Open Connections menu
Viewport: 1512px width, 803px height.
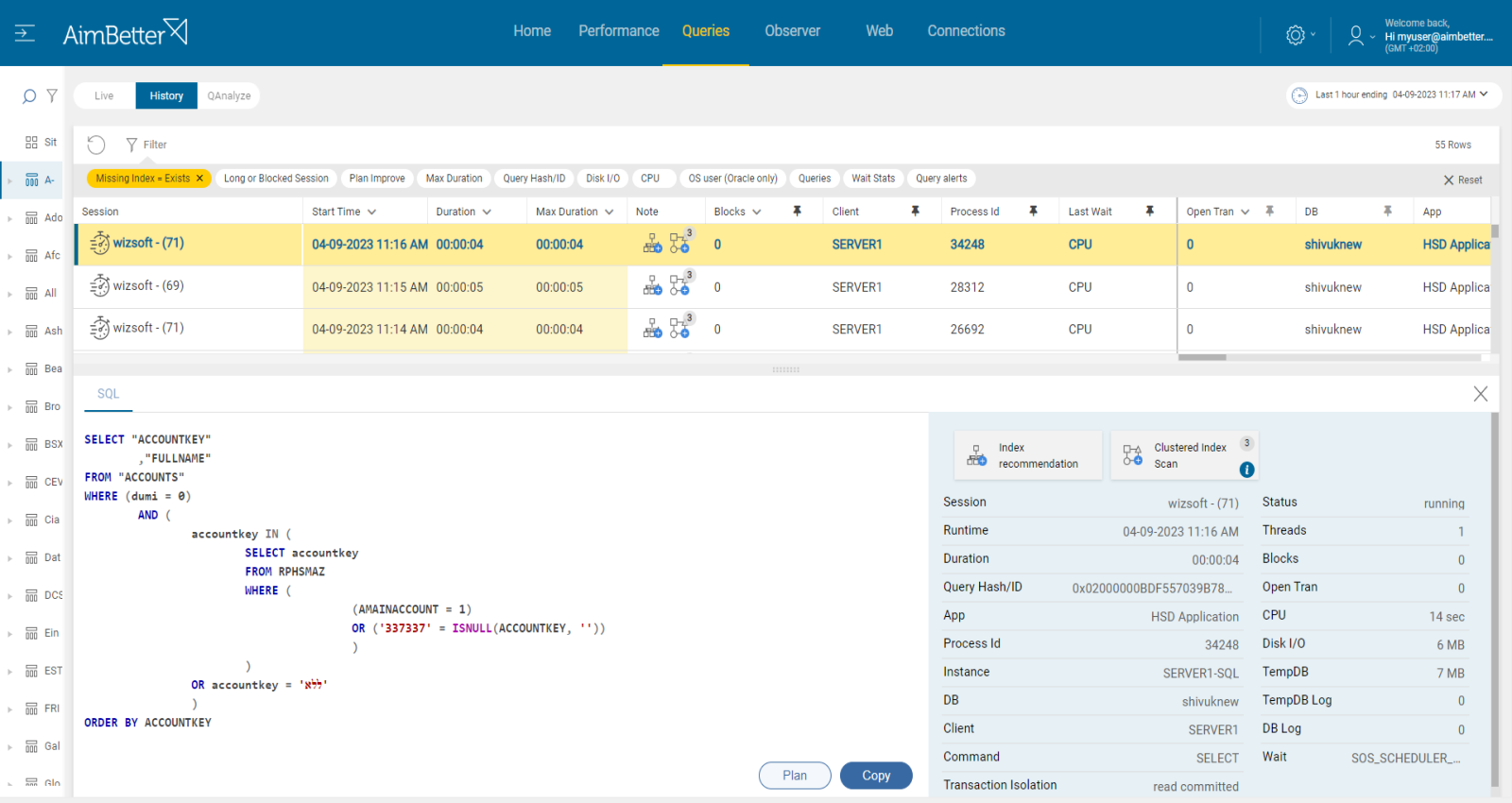966,31
